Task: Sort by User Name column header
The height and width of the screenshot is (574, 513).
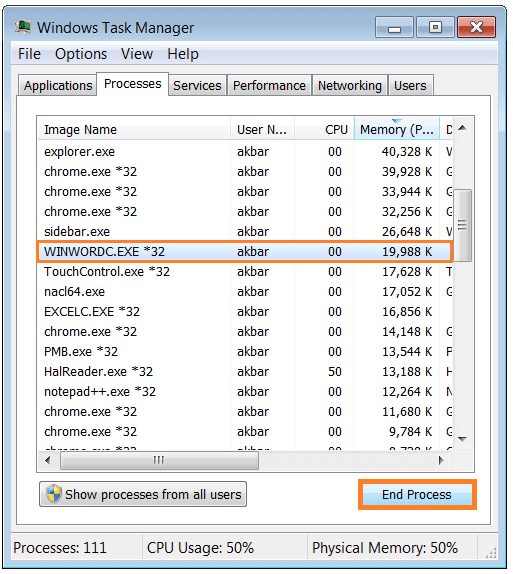Action: coord(262,129)
